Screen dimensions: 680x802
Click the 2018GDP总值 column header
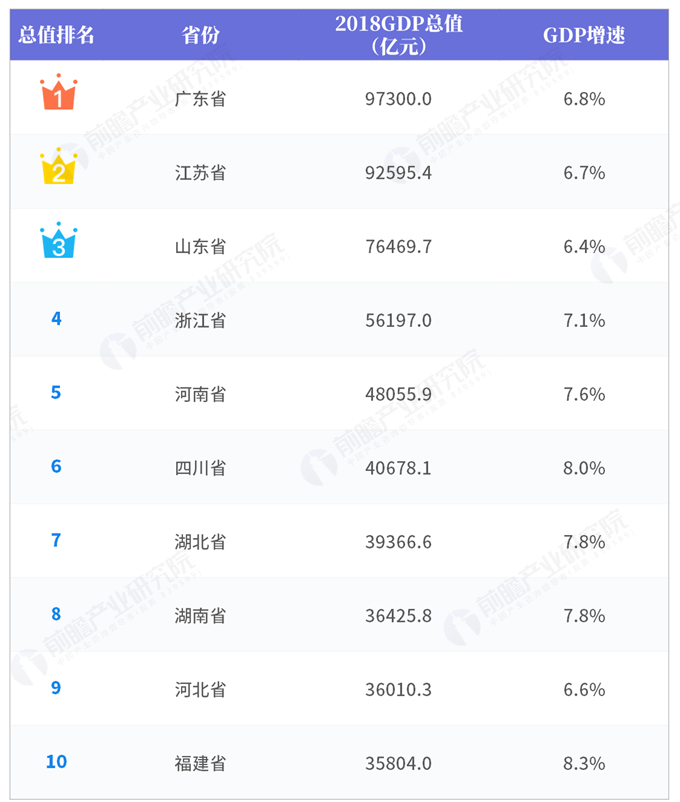point(399,35)
